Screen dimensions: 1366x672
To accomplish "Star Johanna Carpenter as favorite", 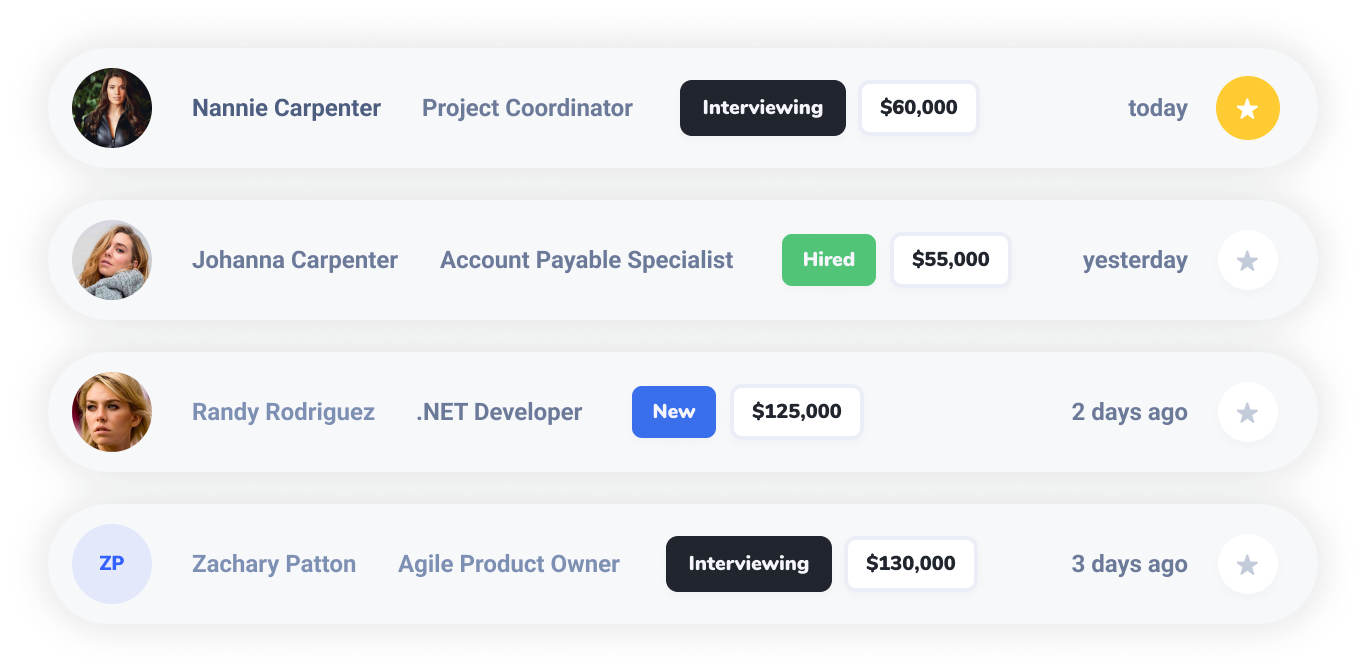I will (x=1247, y=260).
